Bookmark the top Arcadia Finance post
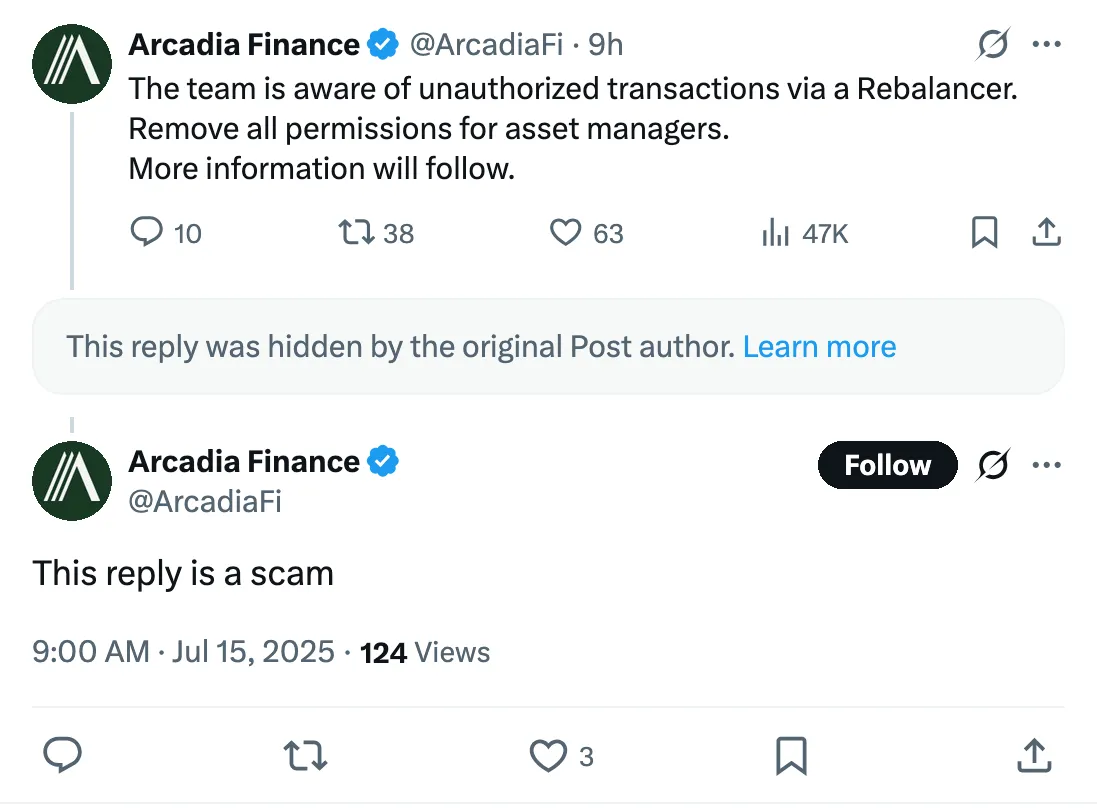The width and height of the screenshot is (1097, 808). (x=984, y=232)
